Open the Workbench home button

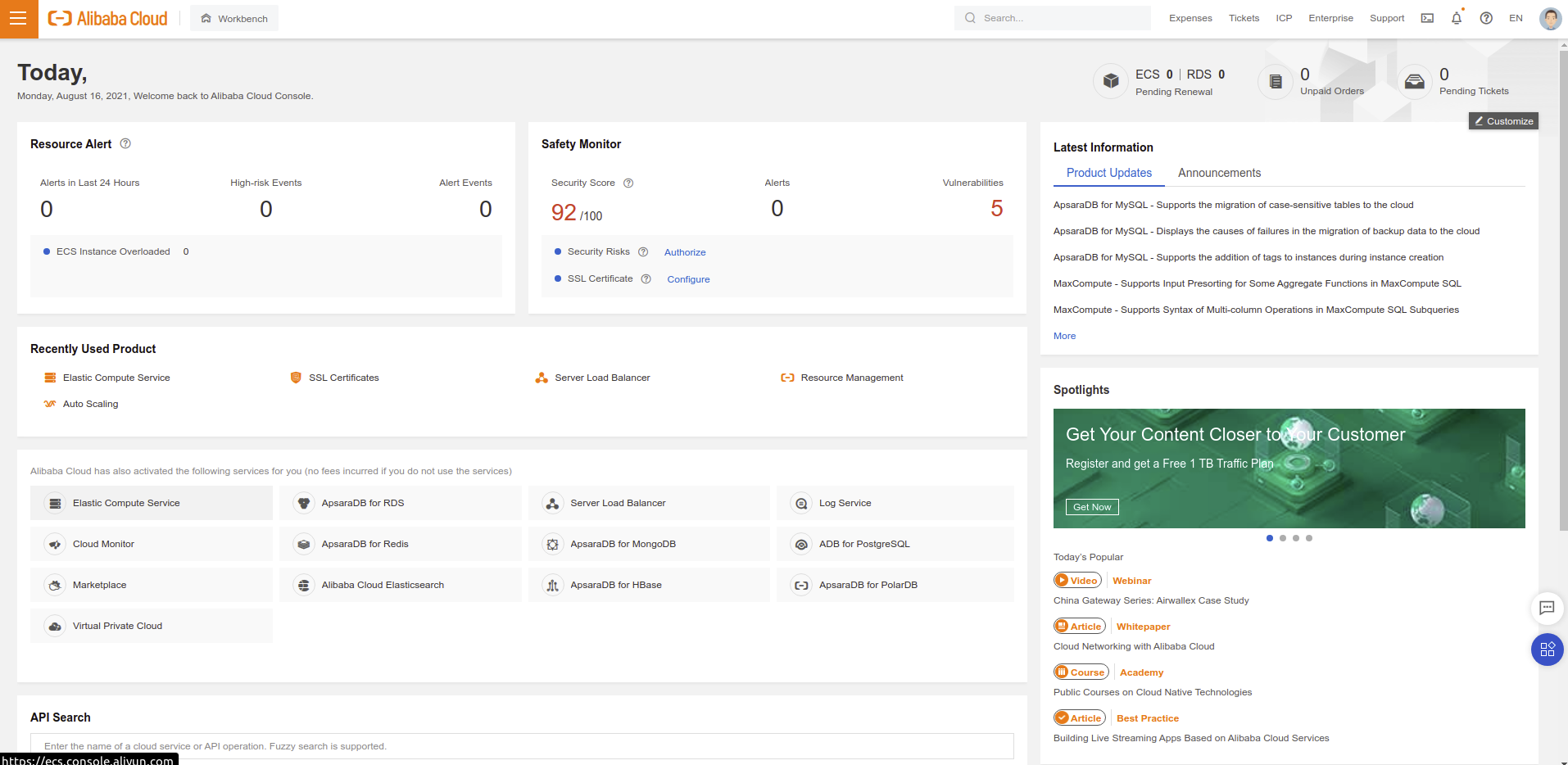[x=234, y=18]
